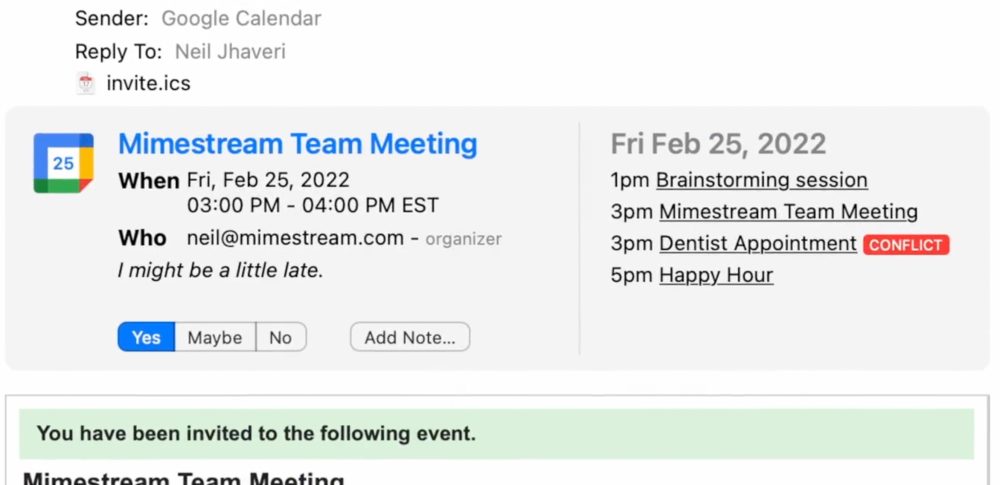Viewport: 1000px width, 485px height.
Task: Accept the invite with Yes
Action: (x=146, y=337)
